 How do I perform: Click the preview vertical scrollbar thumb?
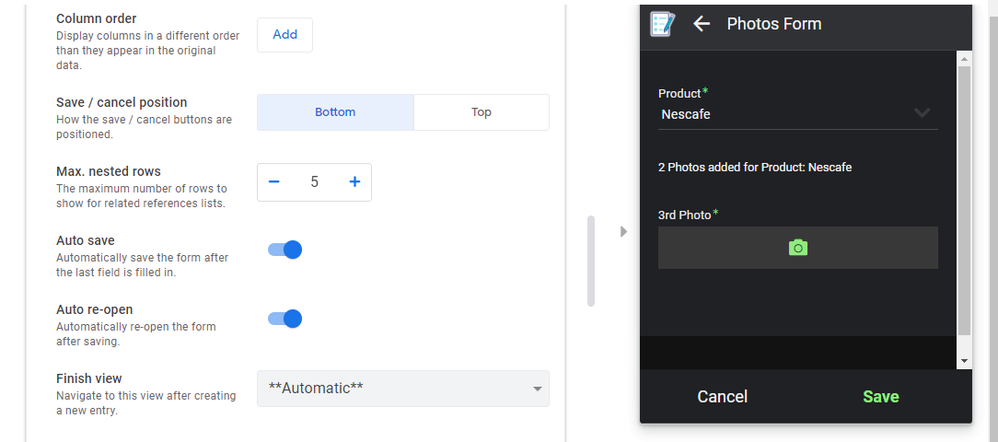click(964, 200)
